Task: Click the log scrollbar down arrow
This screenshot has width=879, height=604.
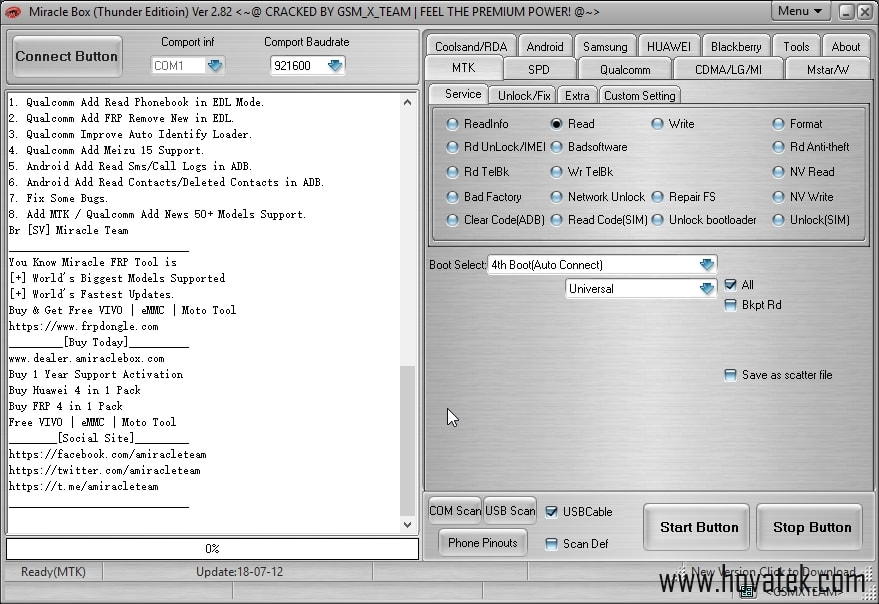Action: [408, 525]
